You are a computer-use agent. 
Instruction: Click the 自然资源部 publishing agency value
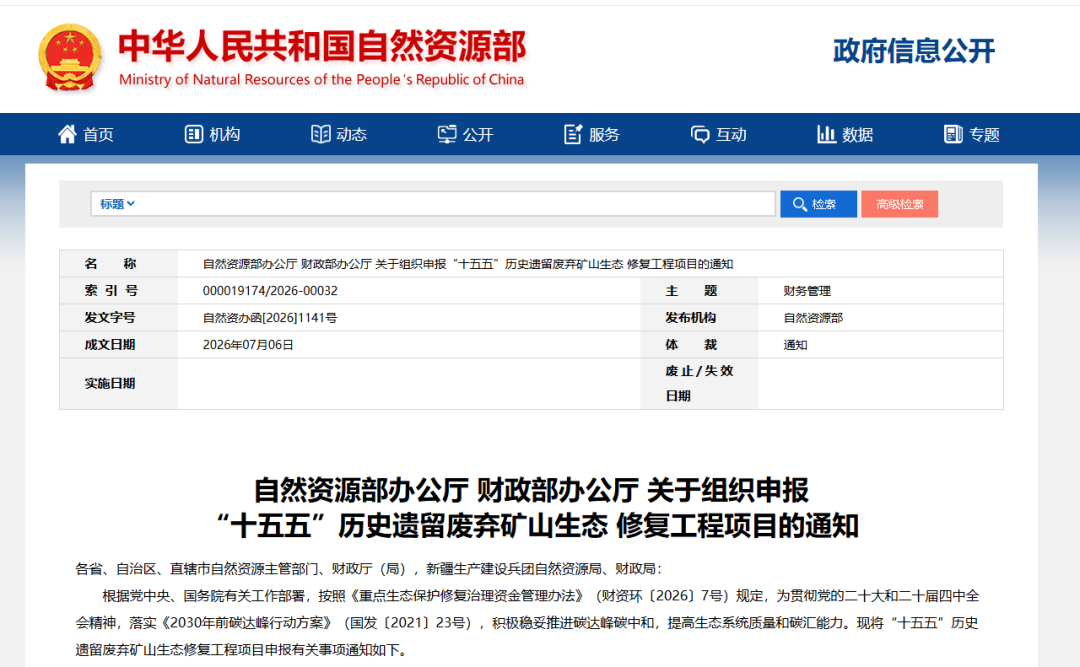(x=813, y=318)
